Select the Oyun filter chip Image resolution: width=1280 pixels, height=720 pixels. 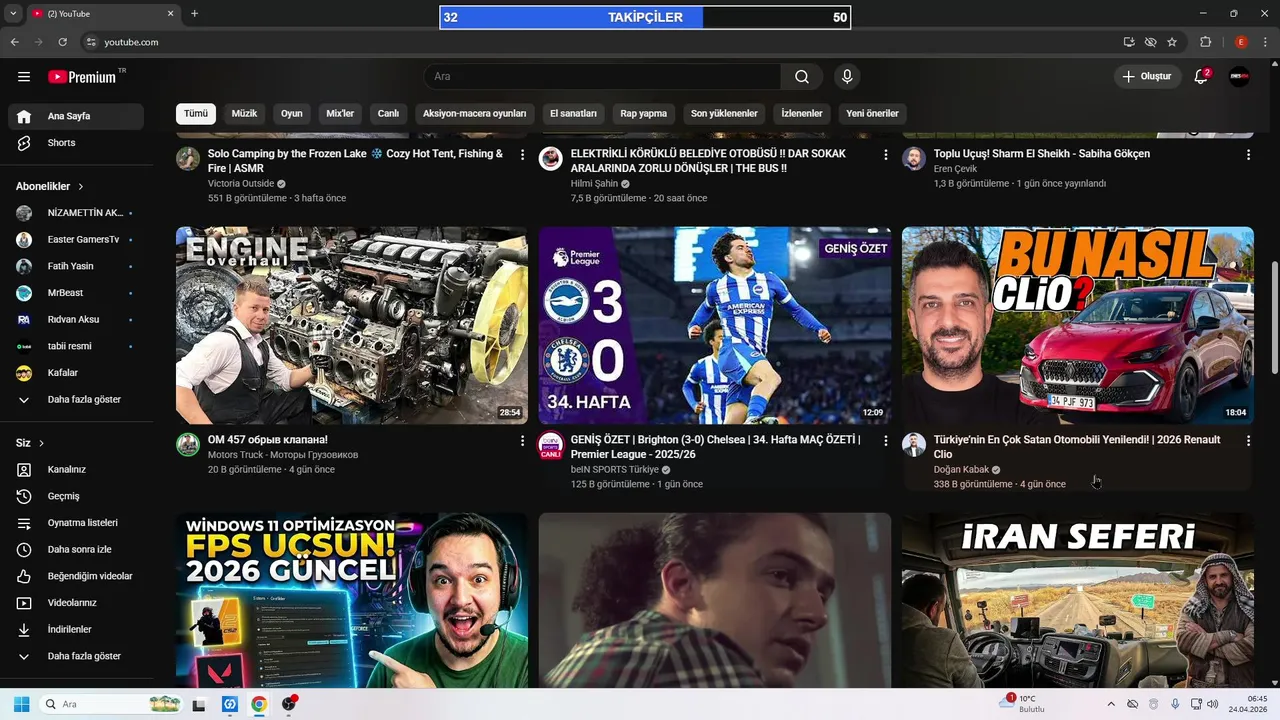tap(292, 113)
